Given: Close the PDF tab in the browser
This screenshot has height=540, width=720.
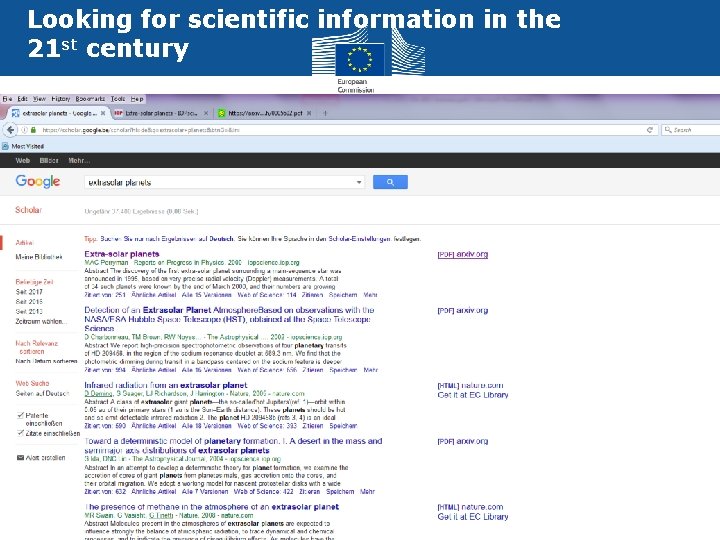Looking at the screenshot, I should coord(309,113).
